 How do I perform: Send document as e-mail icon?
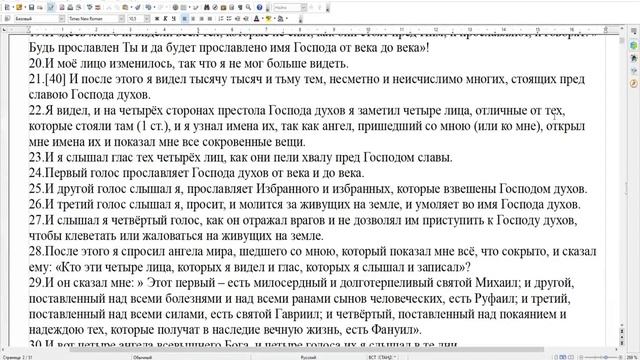click(x=40, y=7)
